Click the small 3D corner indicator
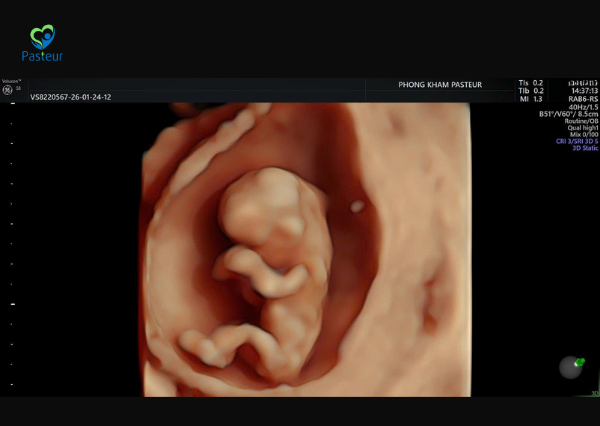 coord(17,89)
